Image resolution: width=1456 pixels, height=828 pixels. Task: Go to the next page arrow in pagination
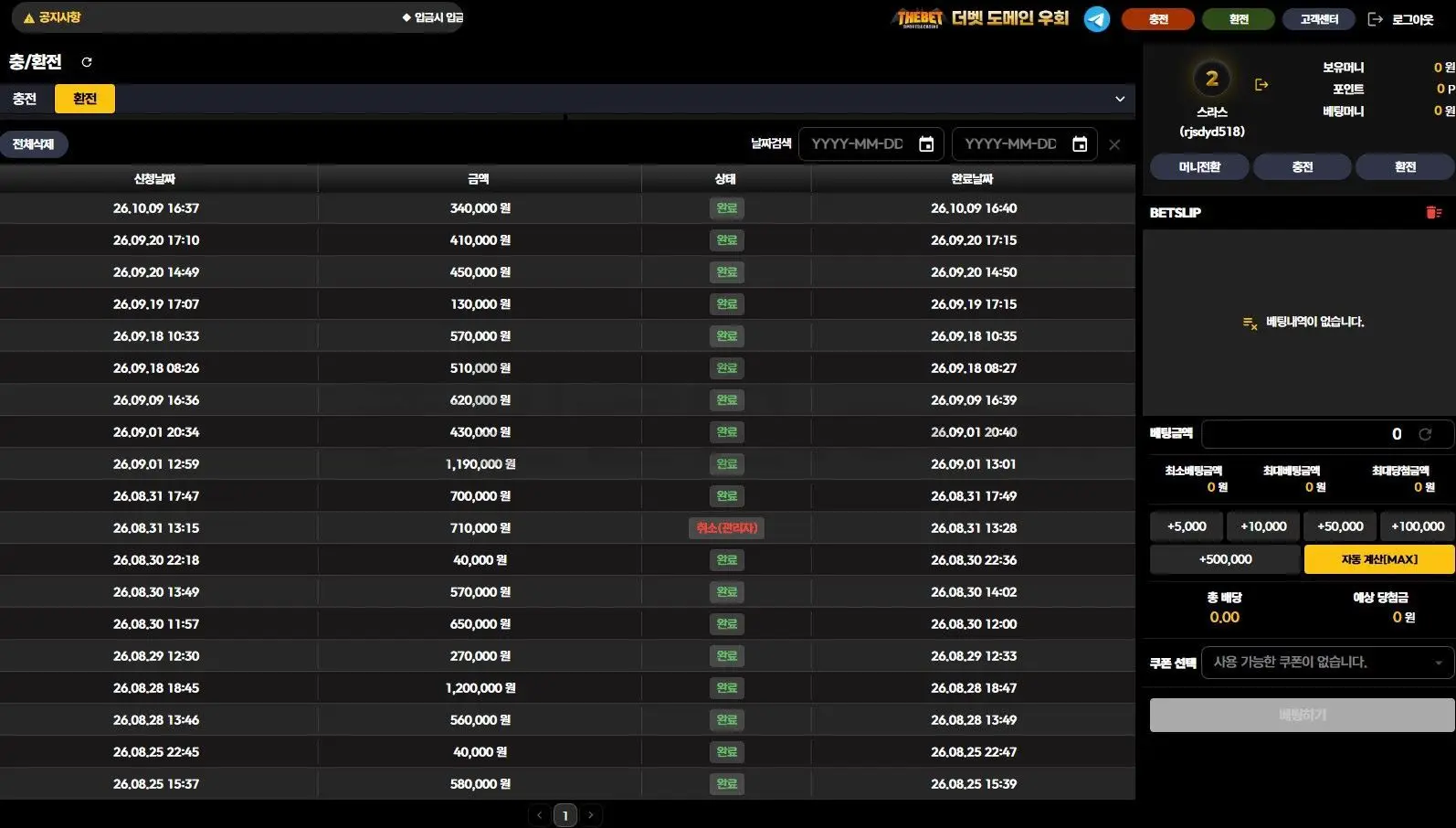point(591,815)
